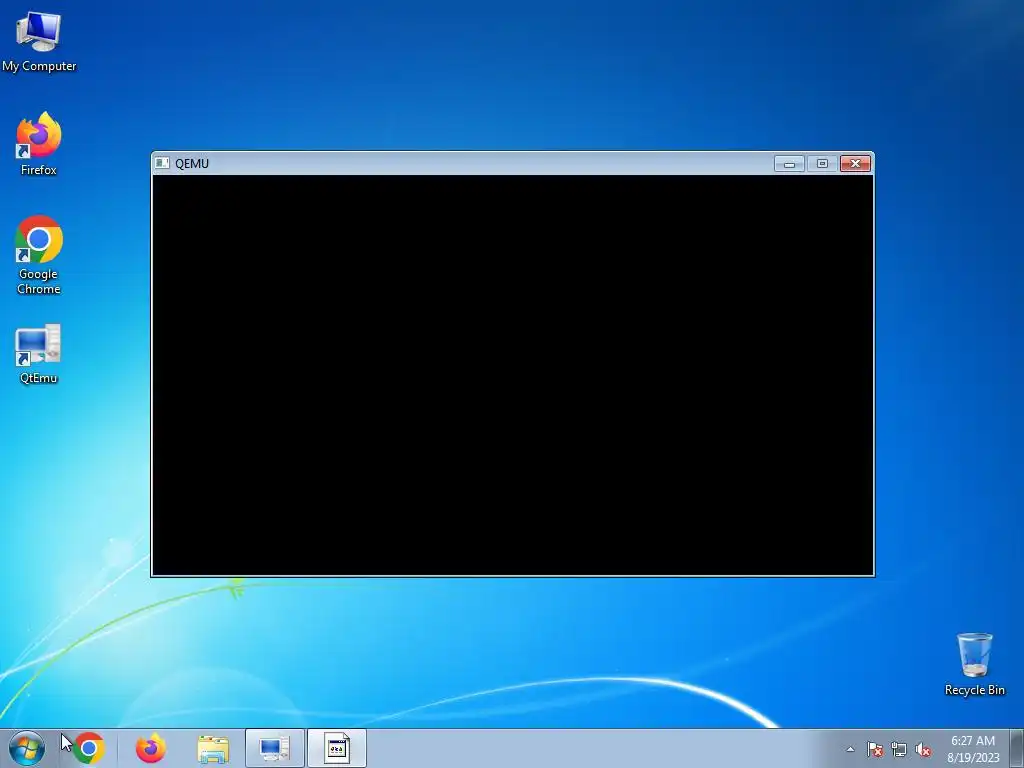Viewport: 1024px width, 768px height.
Task: Select the QtEmu desktop shortcut
Action: coord(39,354)
